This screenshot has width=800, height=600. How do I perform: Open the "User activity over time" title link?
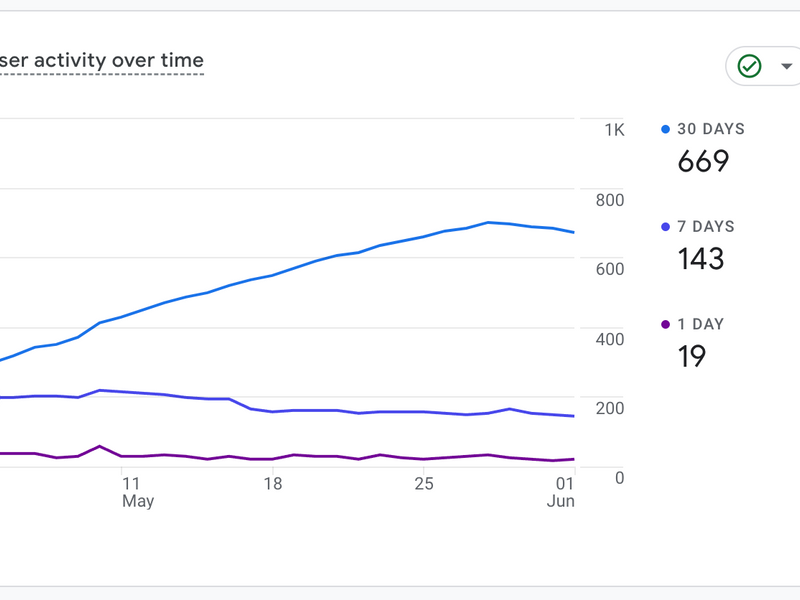click(x=102, y=61)
